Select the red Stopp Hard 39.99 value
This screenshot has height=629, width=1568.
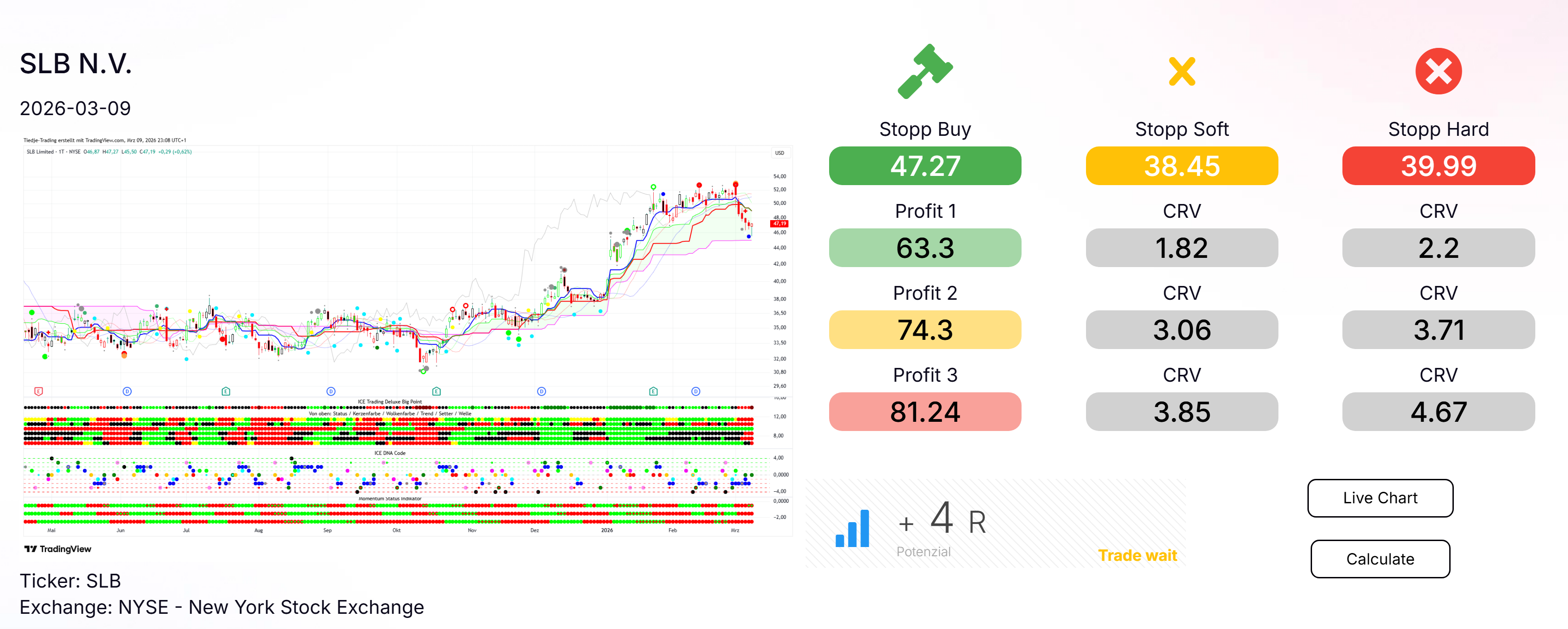click(1438, 166)
